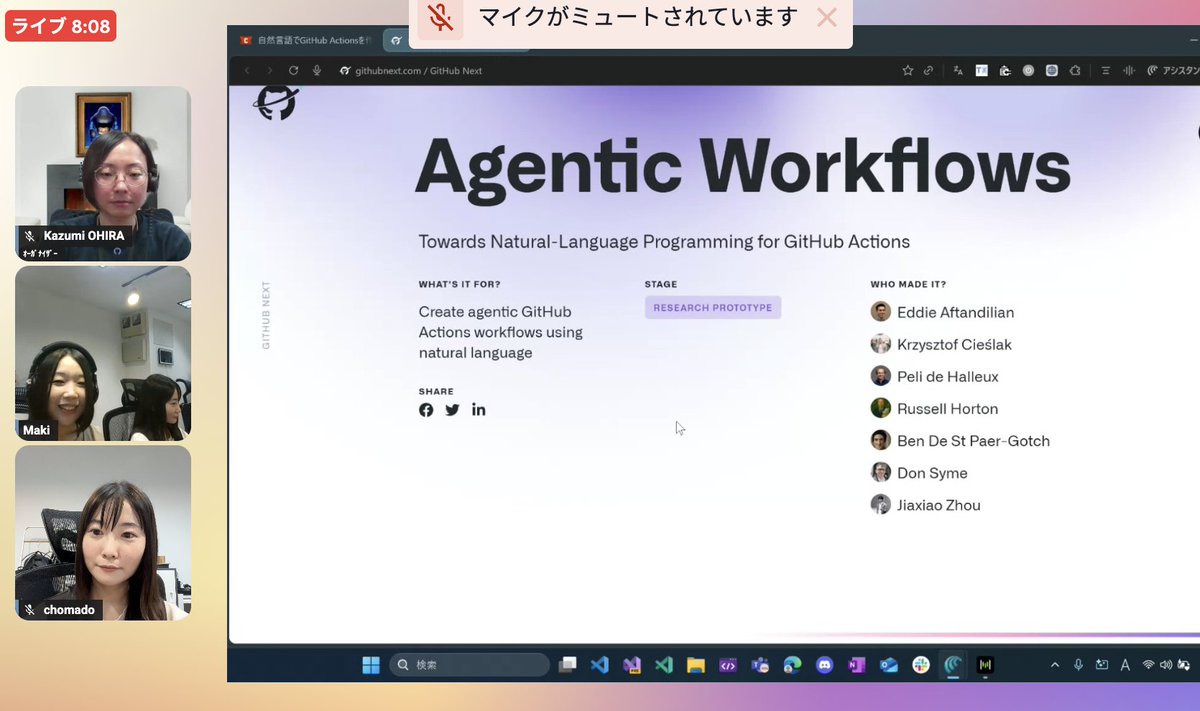Open OneNote from the taskbar
The width and height of the screenshot is (1200, 711).
tap(856, 664)
